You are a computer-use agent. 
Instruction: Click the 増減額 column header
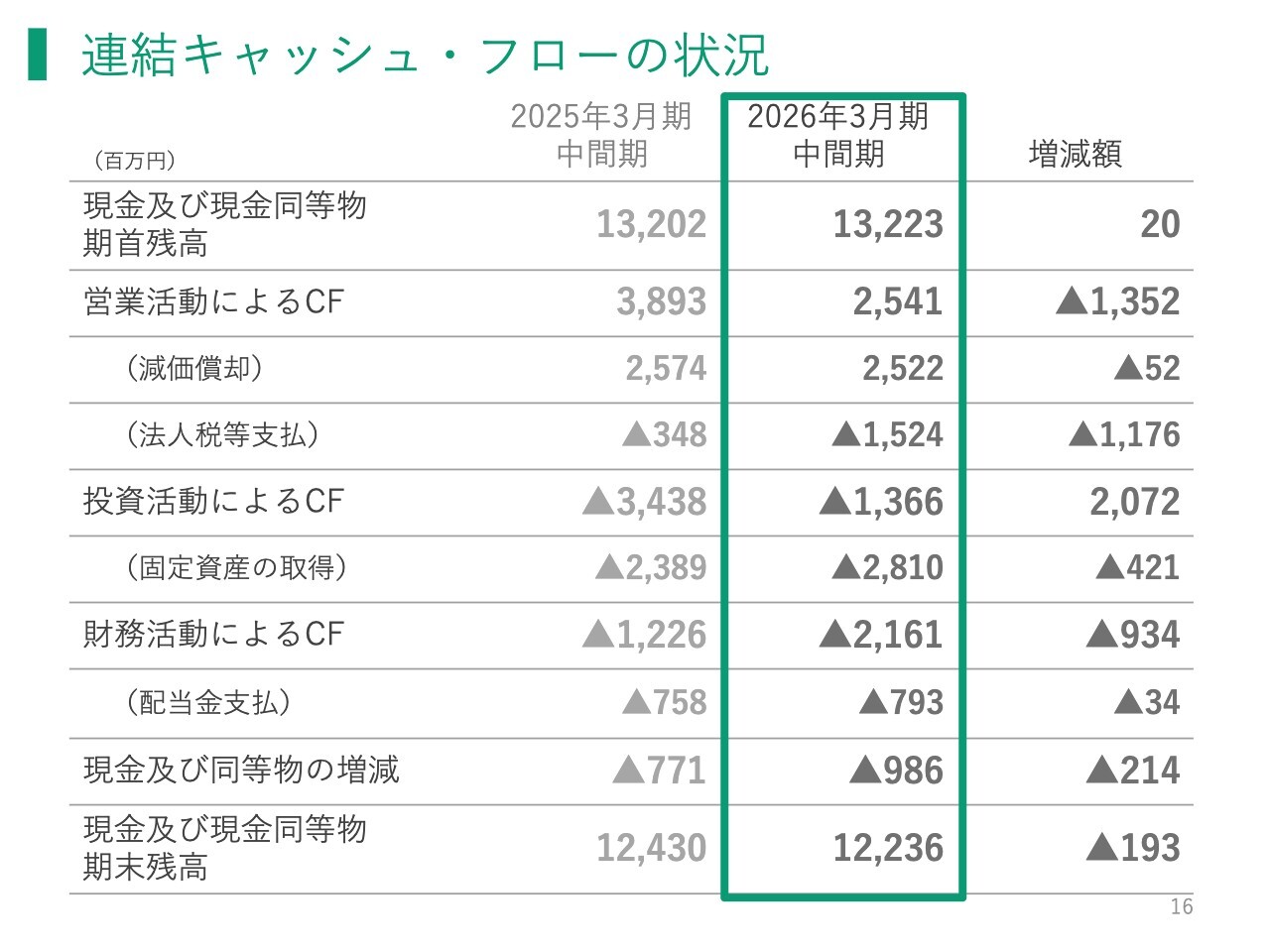point(1076,155)
